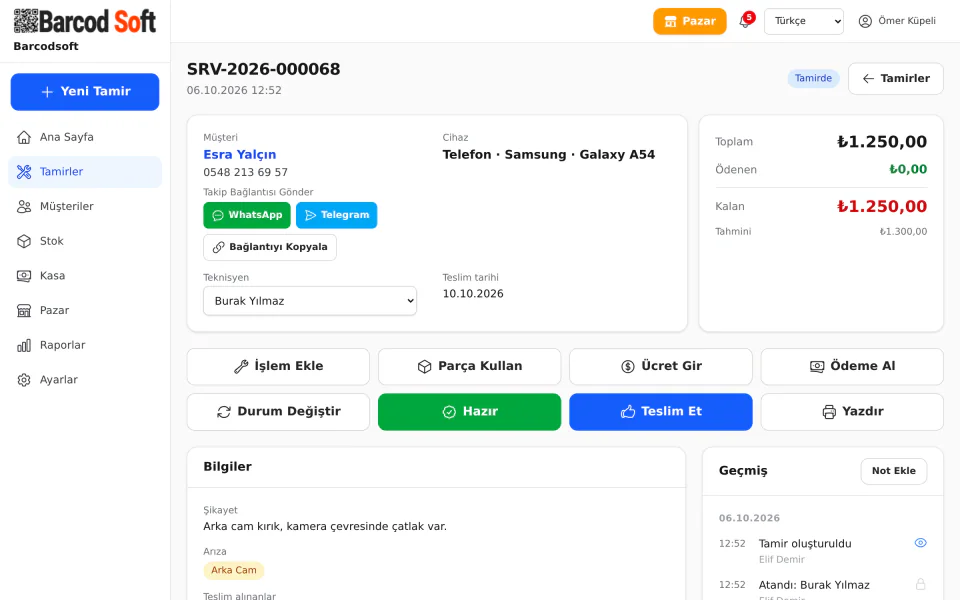
Task: Click the Barcodsoft company name
Action: [46, 47]
